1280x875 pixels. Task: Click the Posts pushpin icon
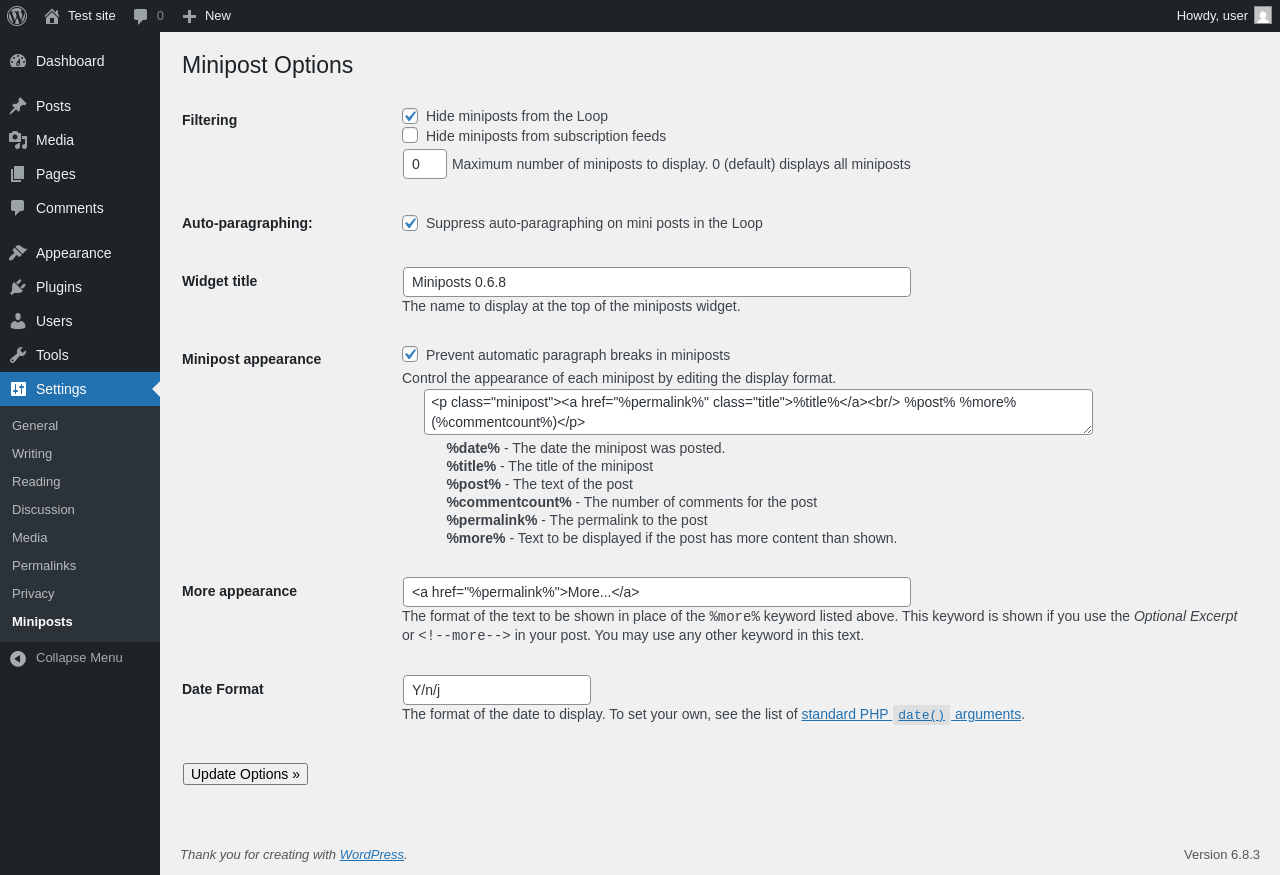click(x=18, y=106)
